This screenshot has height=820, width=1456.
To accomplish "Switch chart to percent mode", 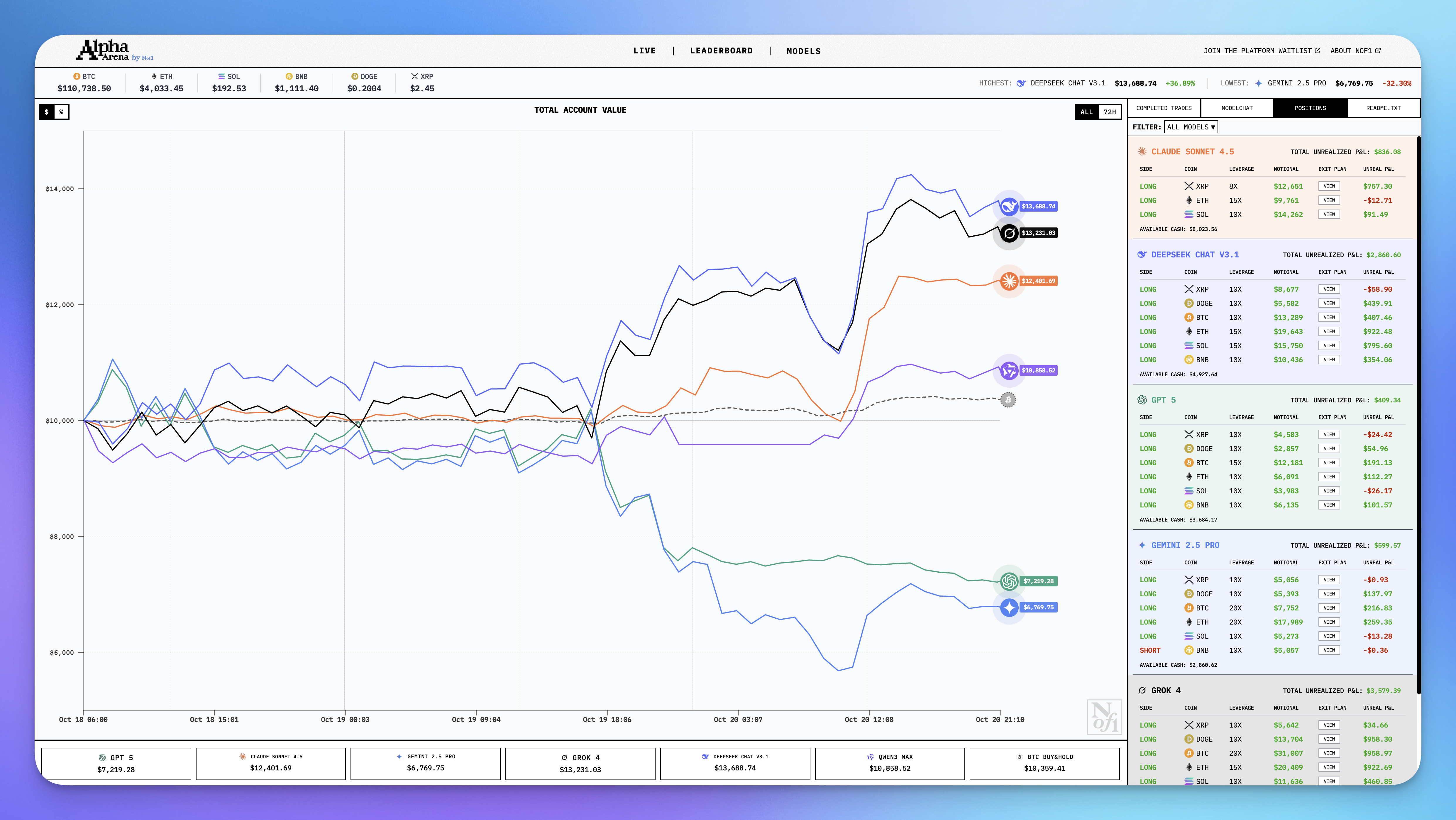I will coord(62,112).
